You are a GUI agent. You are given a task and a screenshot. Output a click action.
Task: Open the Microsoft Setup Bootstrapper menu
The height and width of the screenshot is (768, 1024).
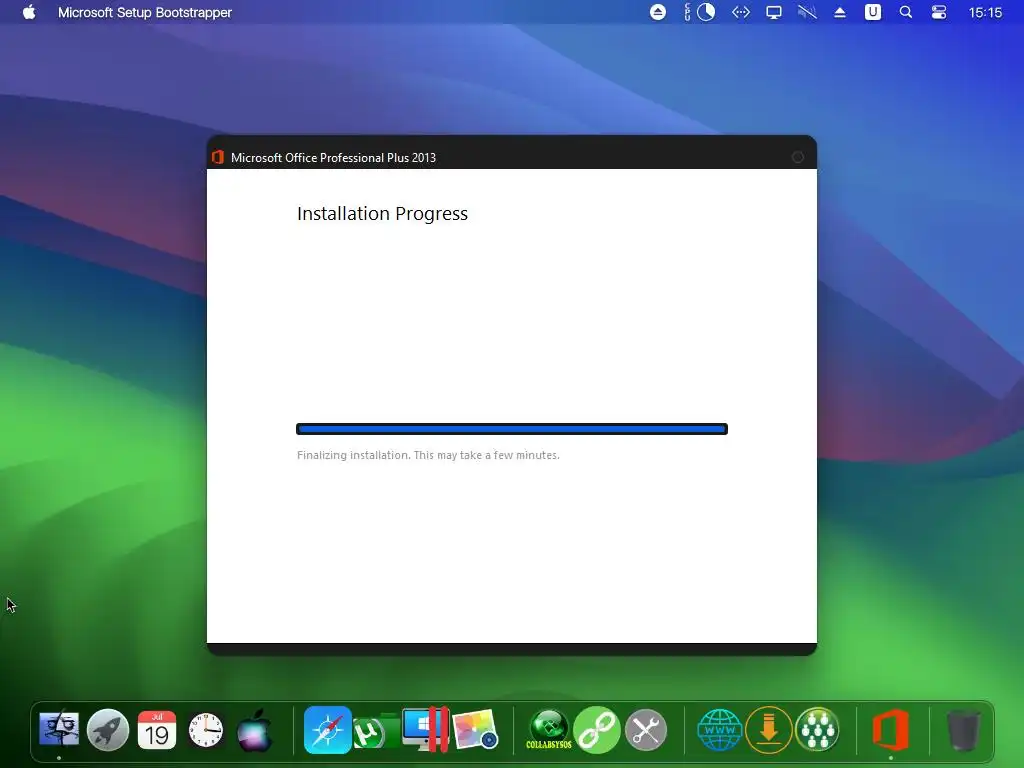(x=144, y=12)
